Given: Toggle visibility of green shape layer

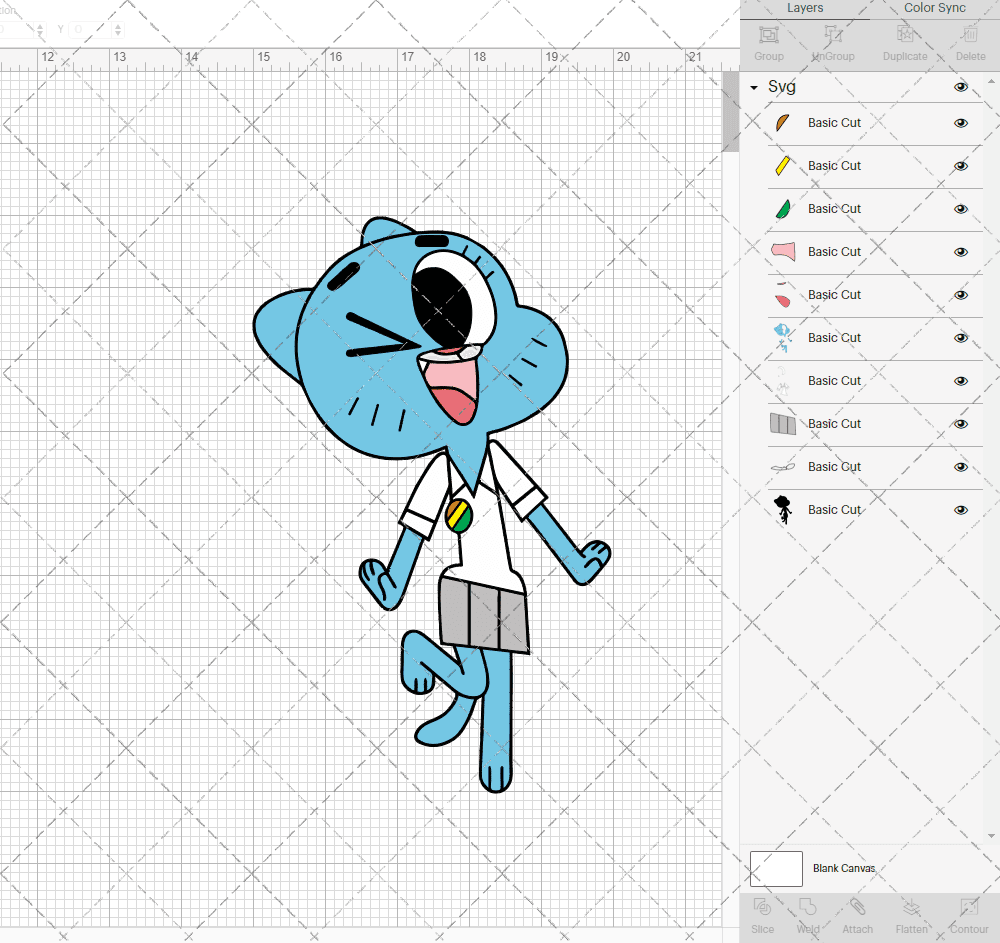Looking at the screenshot, I should [960, 209].
